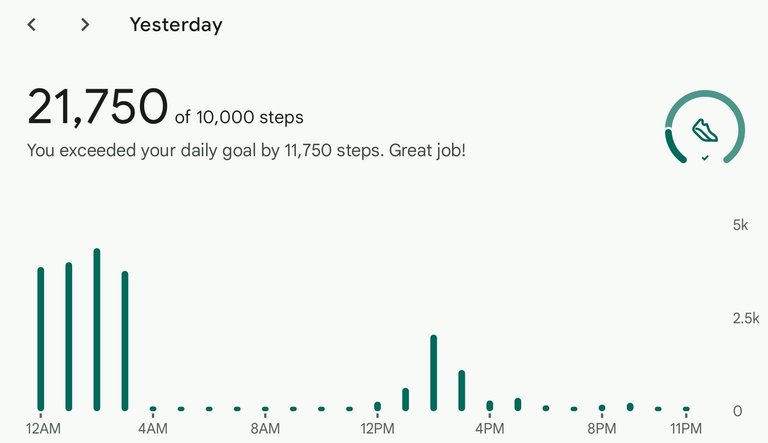Screen dimensions: 768x443
Task: Tap the 5k y-axis label
Action: click(741, 225)
